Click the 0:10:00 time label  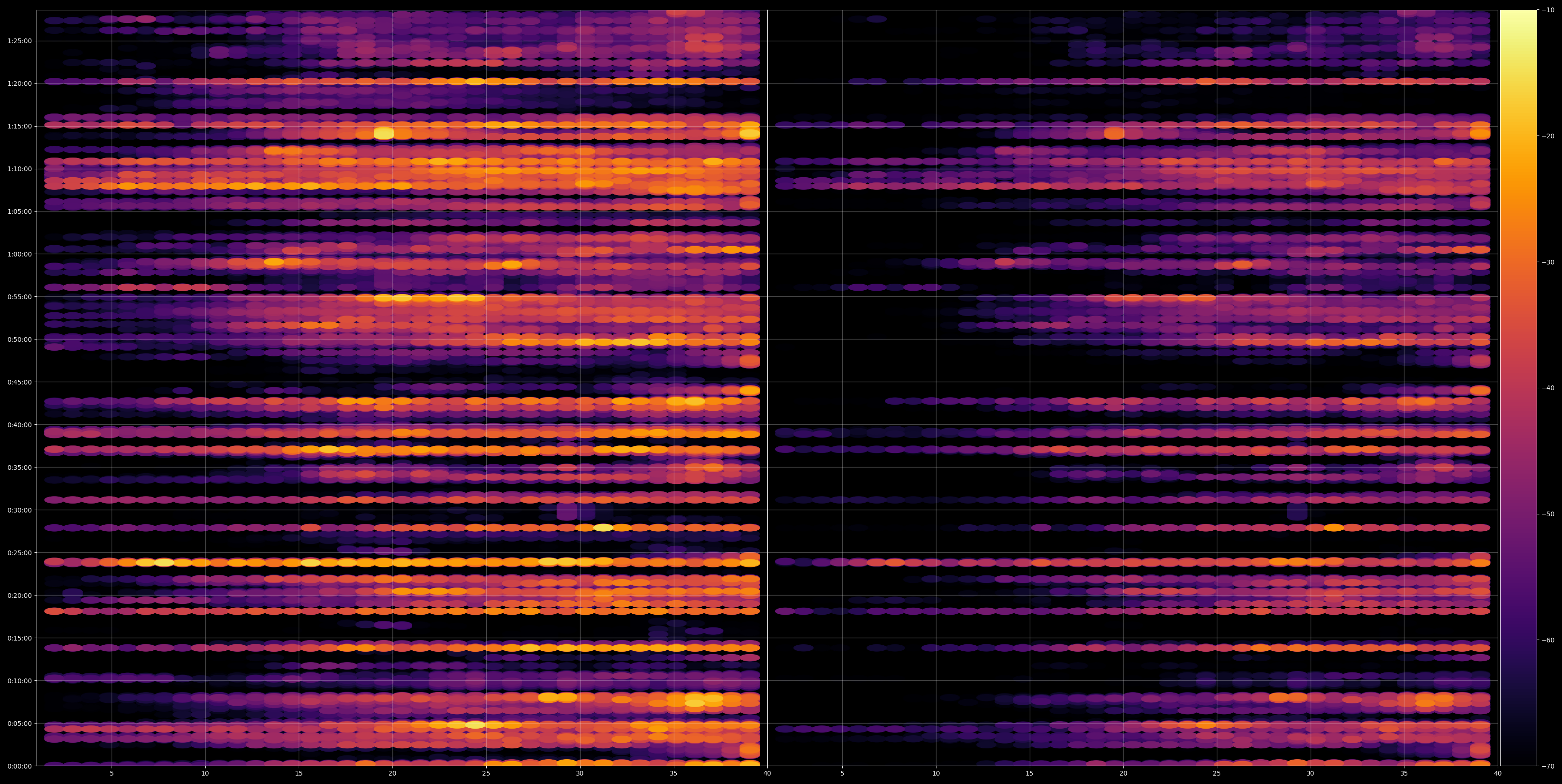[19, 680]
